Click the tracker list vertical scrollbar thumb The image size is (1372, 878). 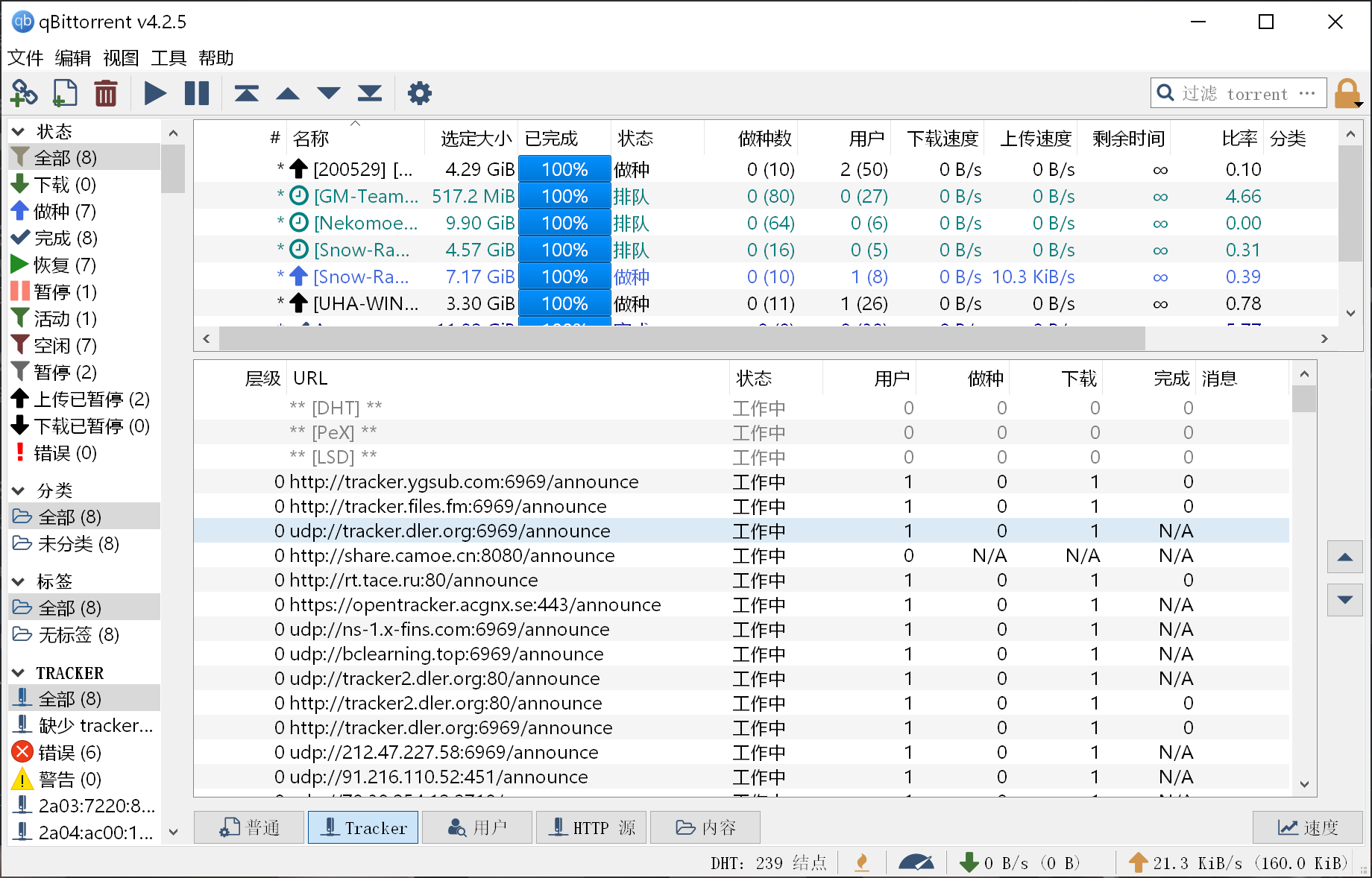pyautogui.click(x=1304, y=399)
